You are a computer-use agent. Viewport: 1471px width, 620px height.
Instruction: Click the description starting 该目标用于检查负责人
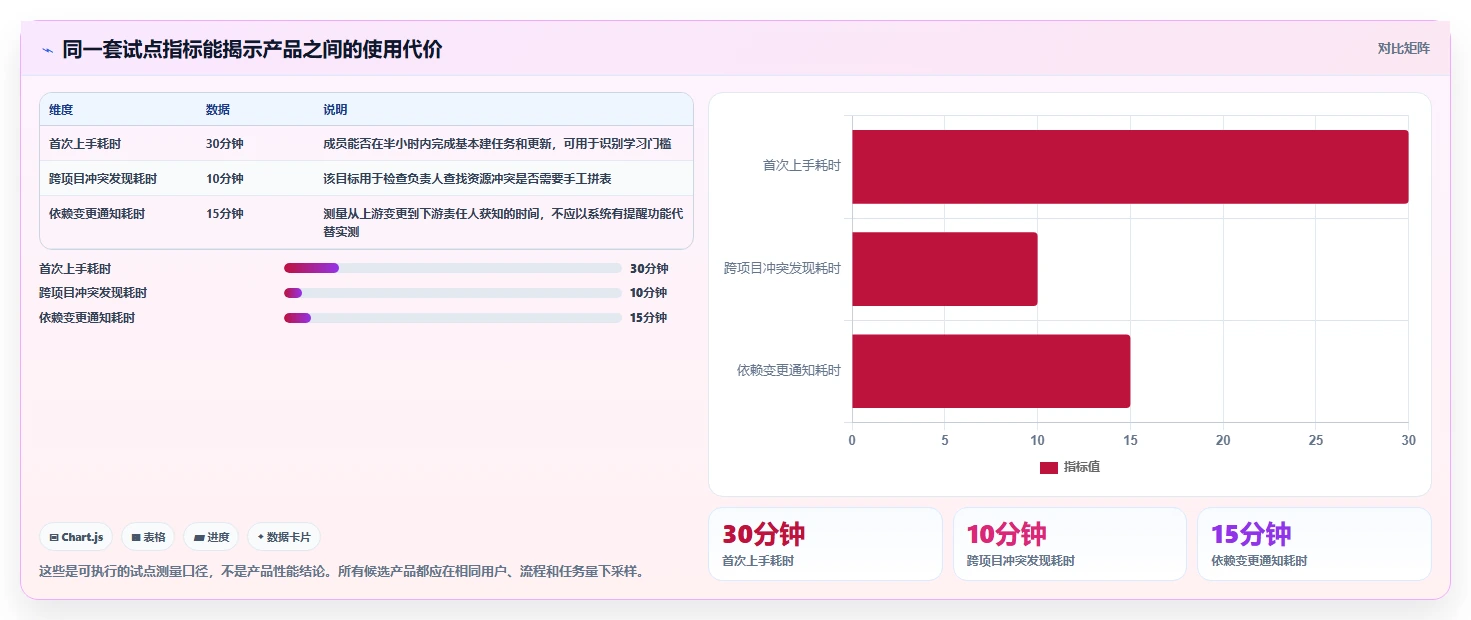pyautogui.click(x=467, y=179)
